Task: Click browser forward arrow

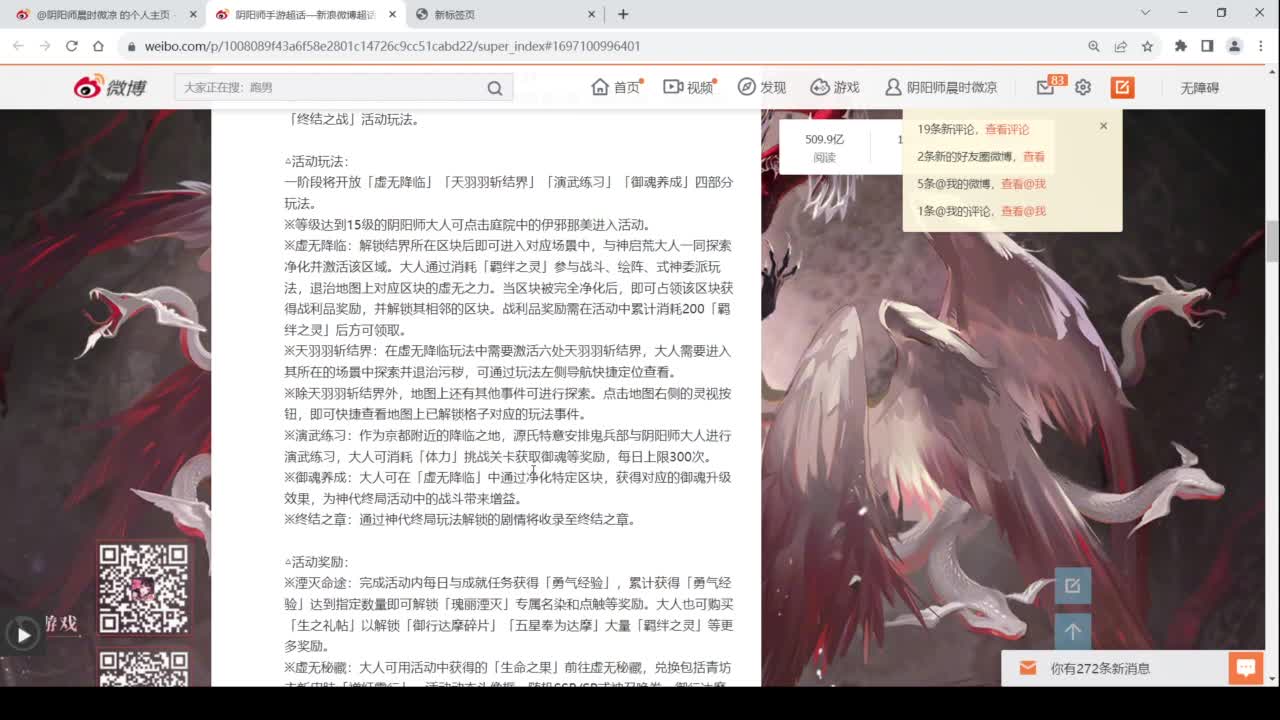Action: (x=45, y=46)
